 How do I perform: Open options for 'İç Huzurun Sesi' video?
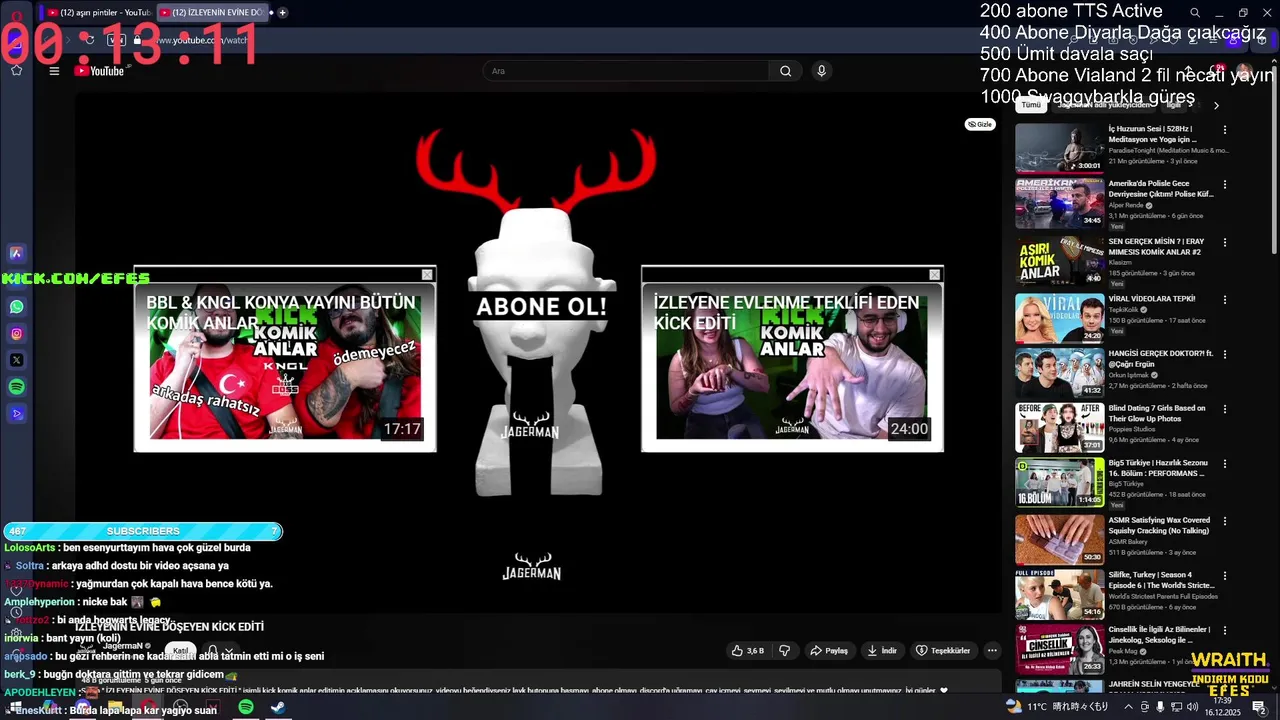[1224, 130]
